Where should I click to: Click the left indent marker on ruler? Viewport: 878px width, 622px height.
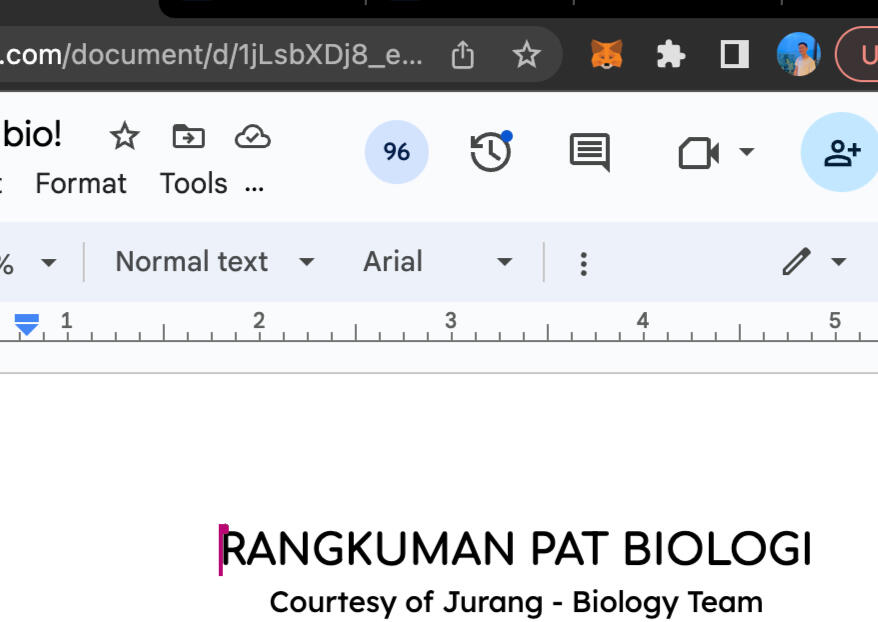pos(27,323)
